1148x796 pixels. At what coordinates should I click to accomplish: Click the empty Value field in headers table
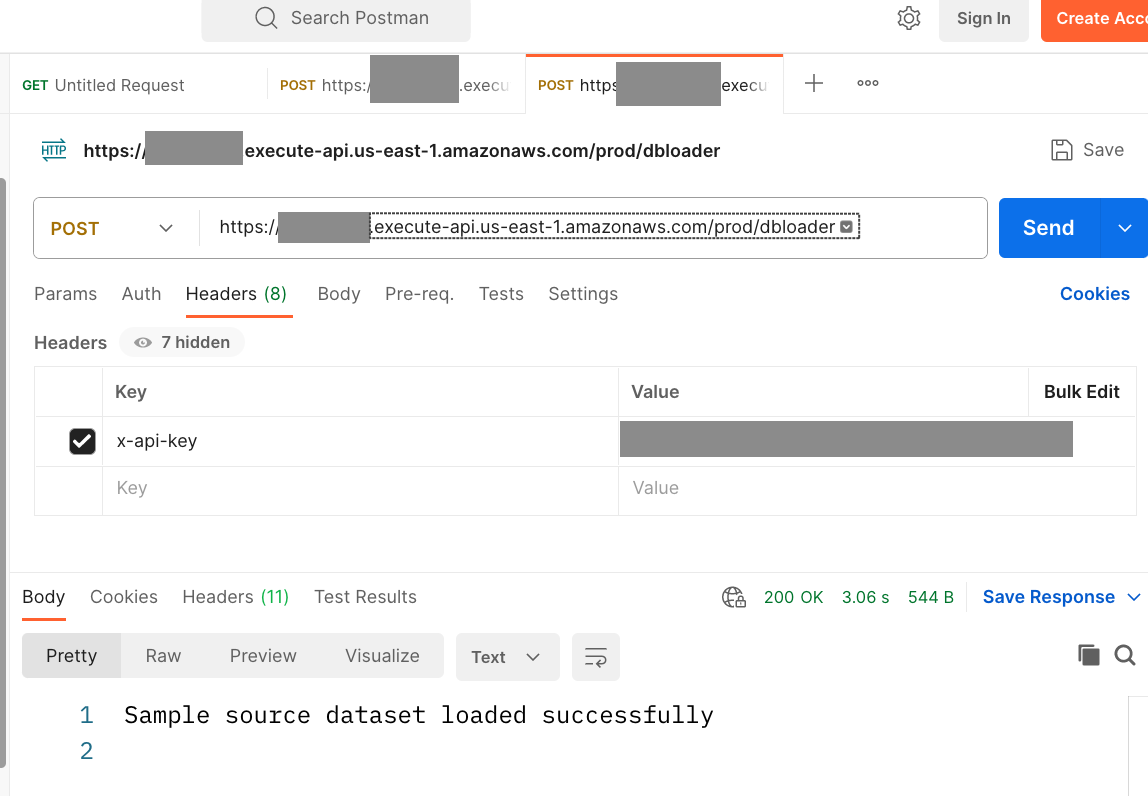point(876,488)
